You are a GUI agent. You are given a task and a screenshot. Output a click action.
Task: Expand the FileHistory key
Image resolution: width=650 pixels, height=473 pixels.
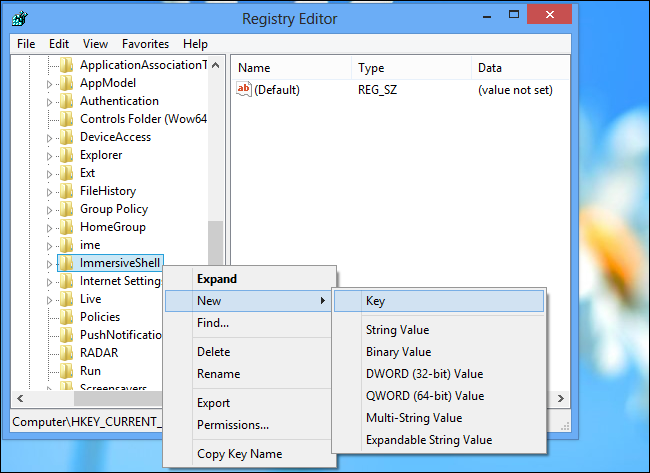[x=49, y=192]
